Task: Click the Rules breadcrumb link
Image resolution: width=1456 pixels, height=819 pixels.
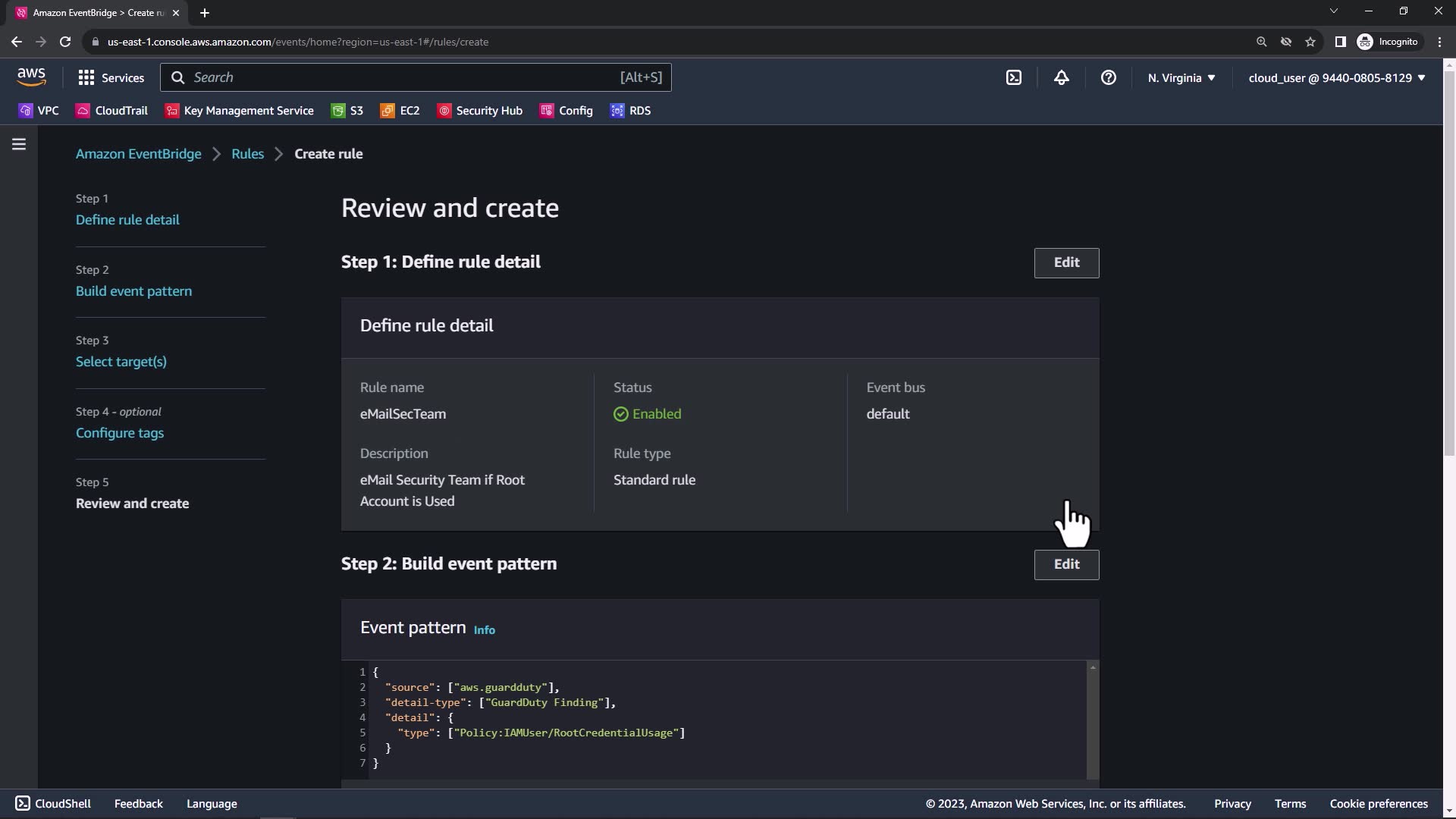Action: (x=247, y=154)
